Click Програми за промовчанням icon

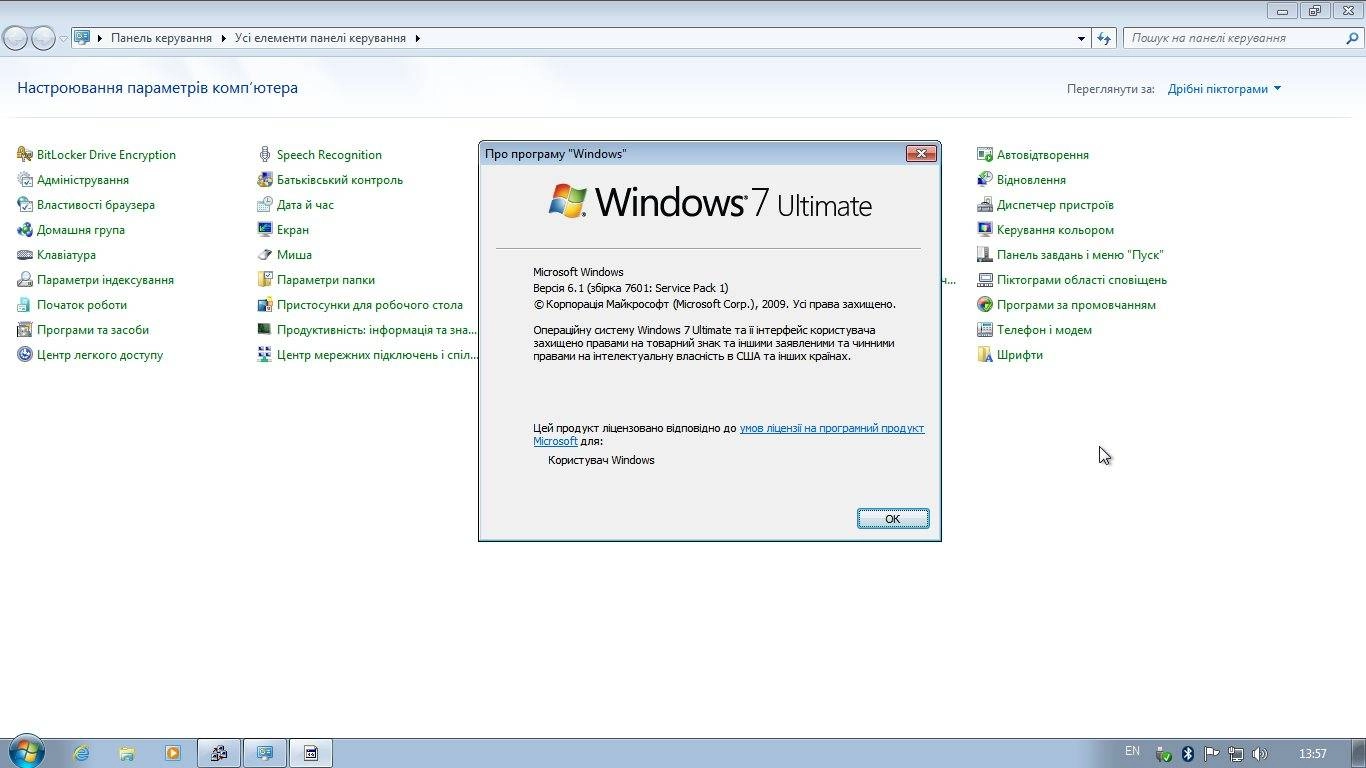click(985, 305)
